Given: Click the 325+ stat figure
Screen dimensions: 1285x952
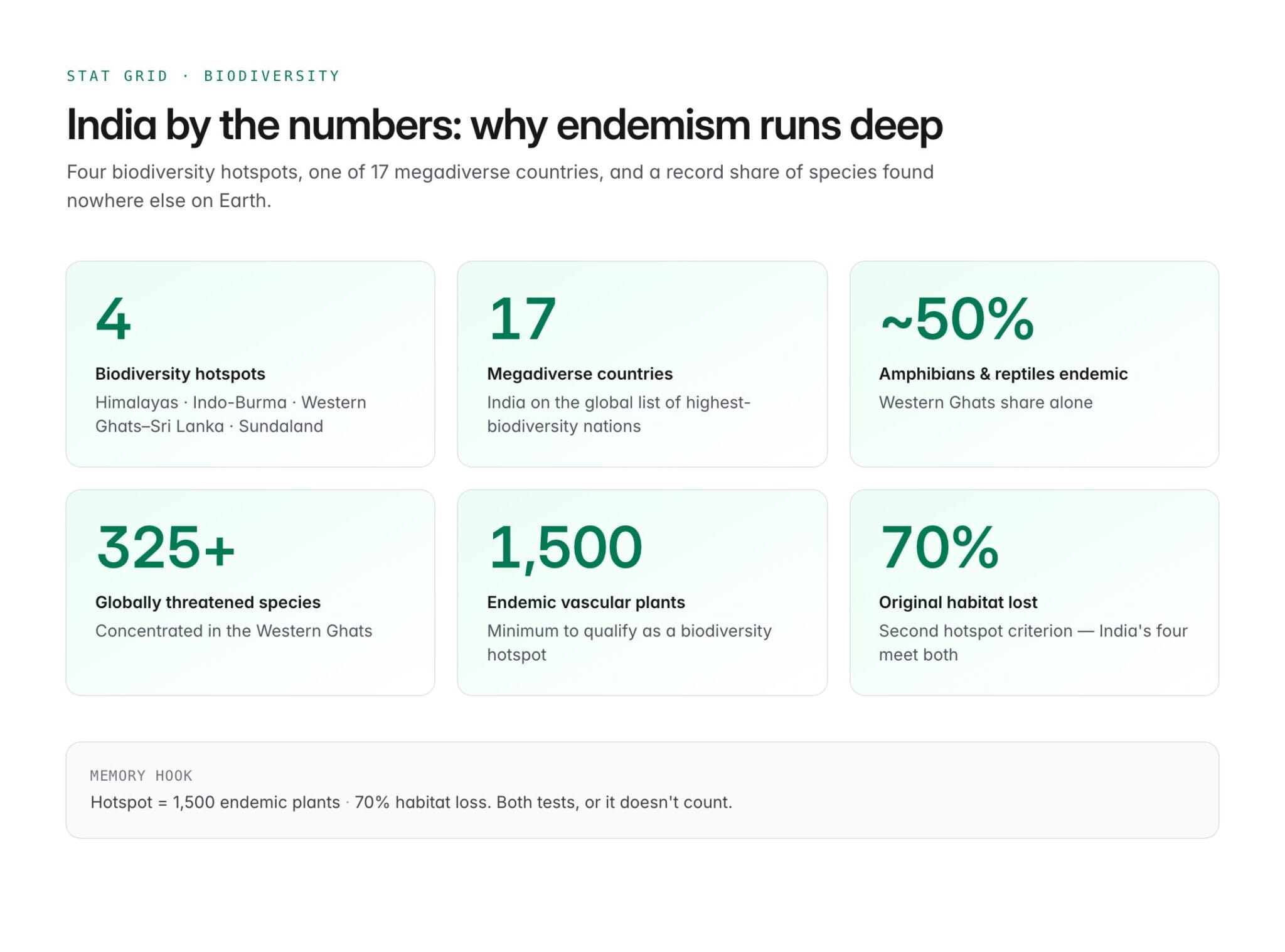Looking at the screenshot, I should tap(166, 547).
